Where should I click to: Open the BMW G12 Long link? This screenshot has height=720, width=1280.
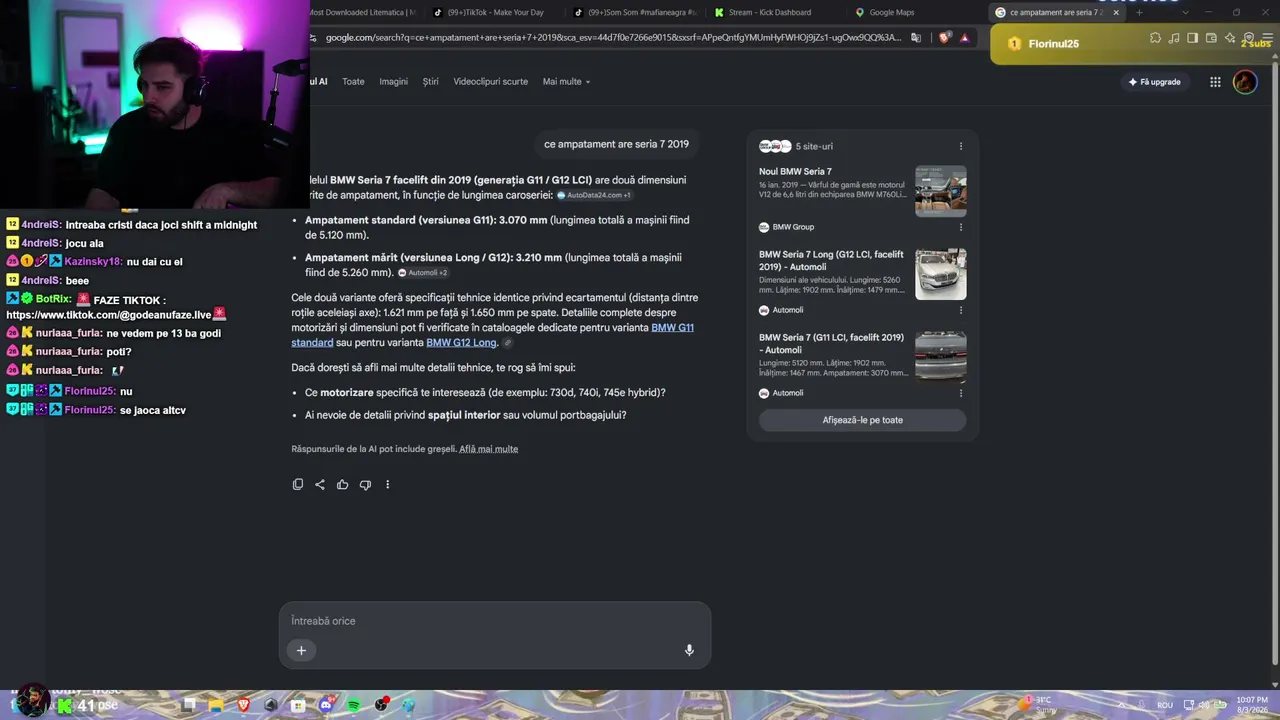(461, 343)
